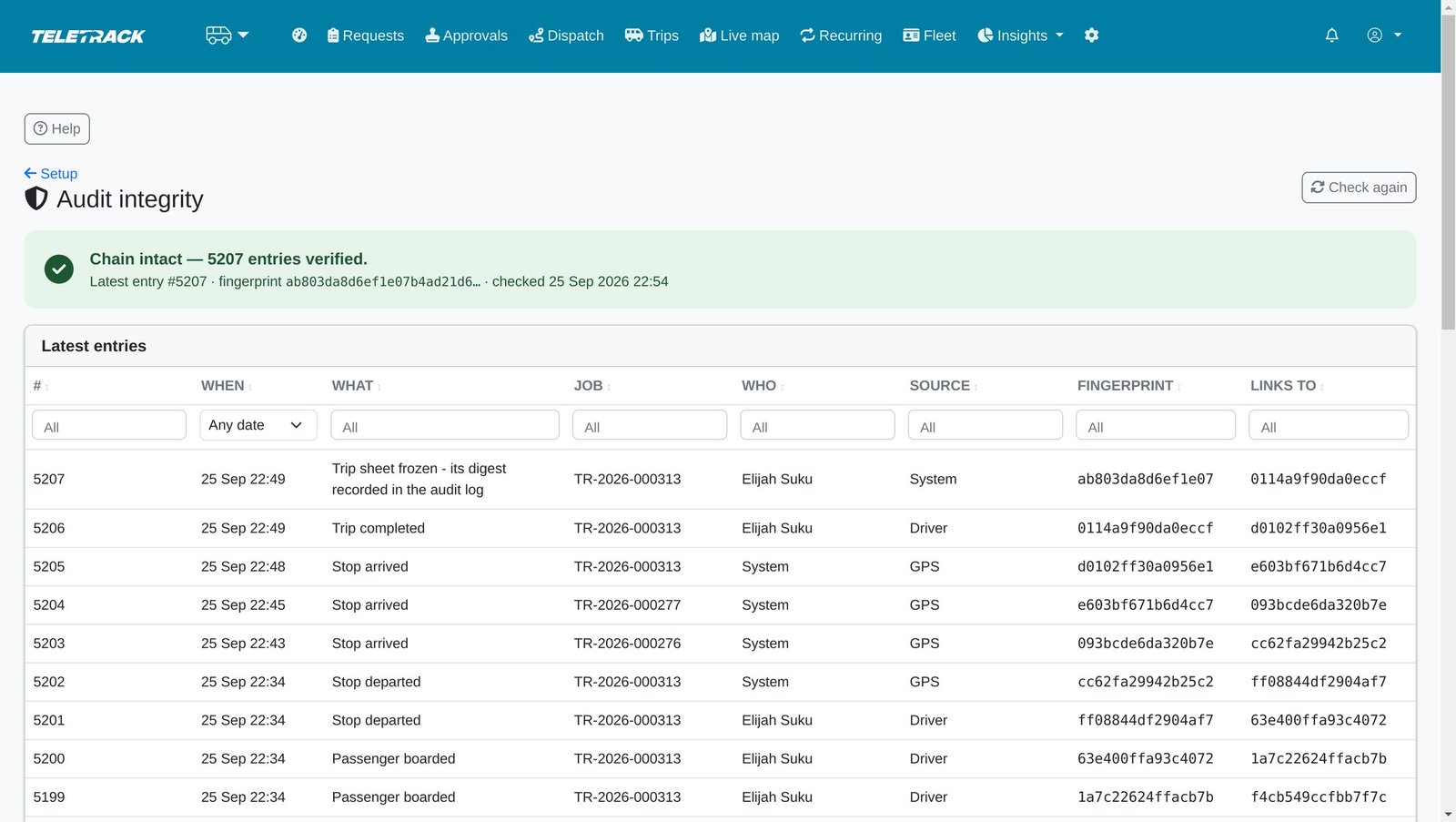1456x822 pixels.
Task: Click 'Stop departed' in entry 5201
Action: [x=377, y=721]
